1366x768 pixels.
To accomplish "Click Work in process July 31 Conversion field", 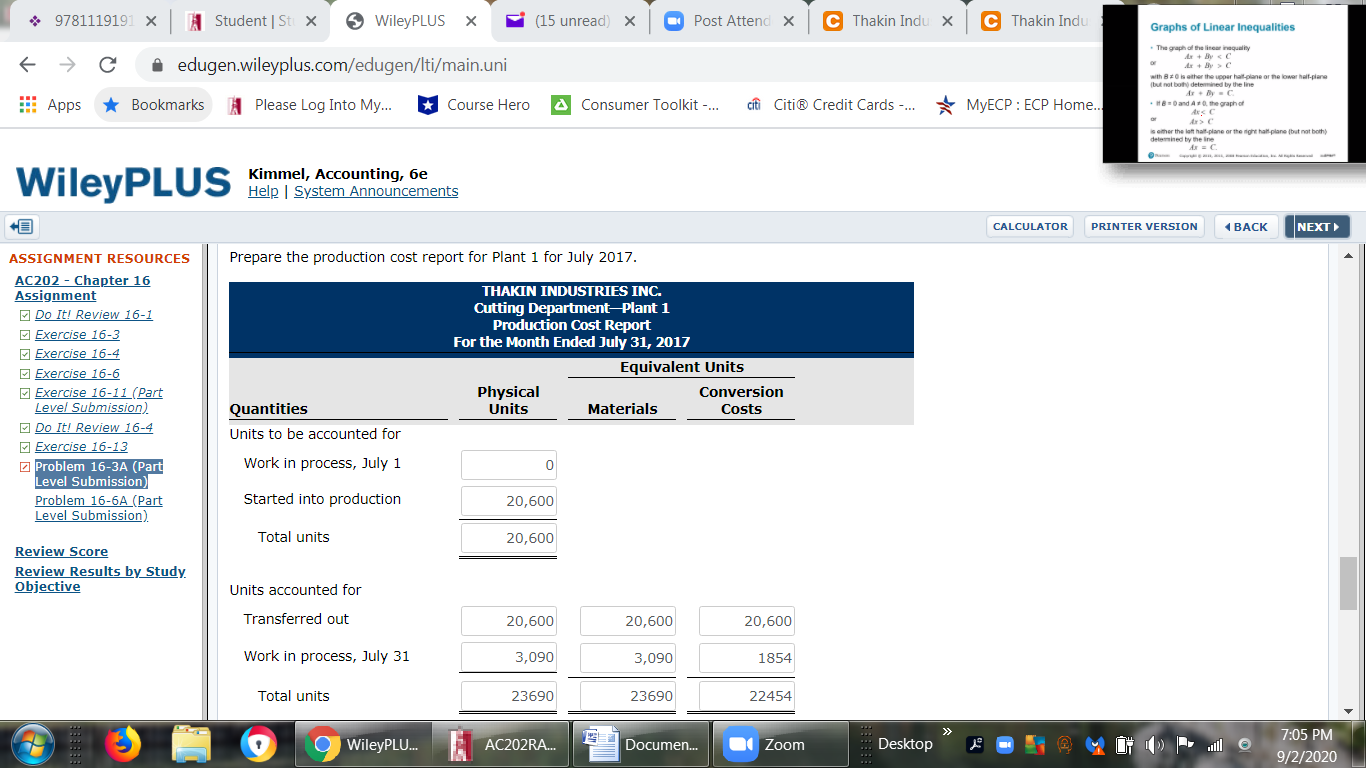I will [x=747, y=658].
